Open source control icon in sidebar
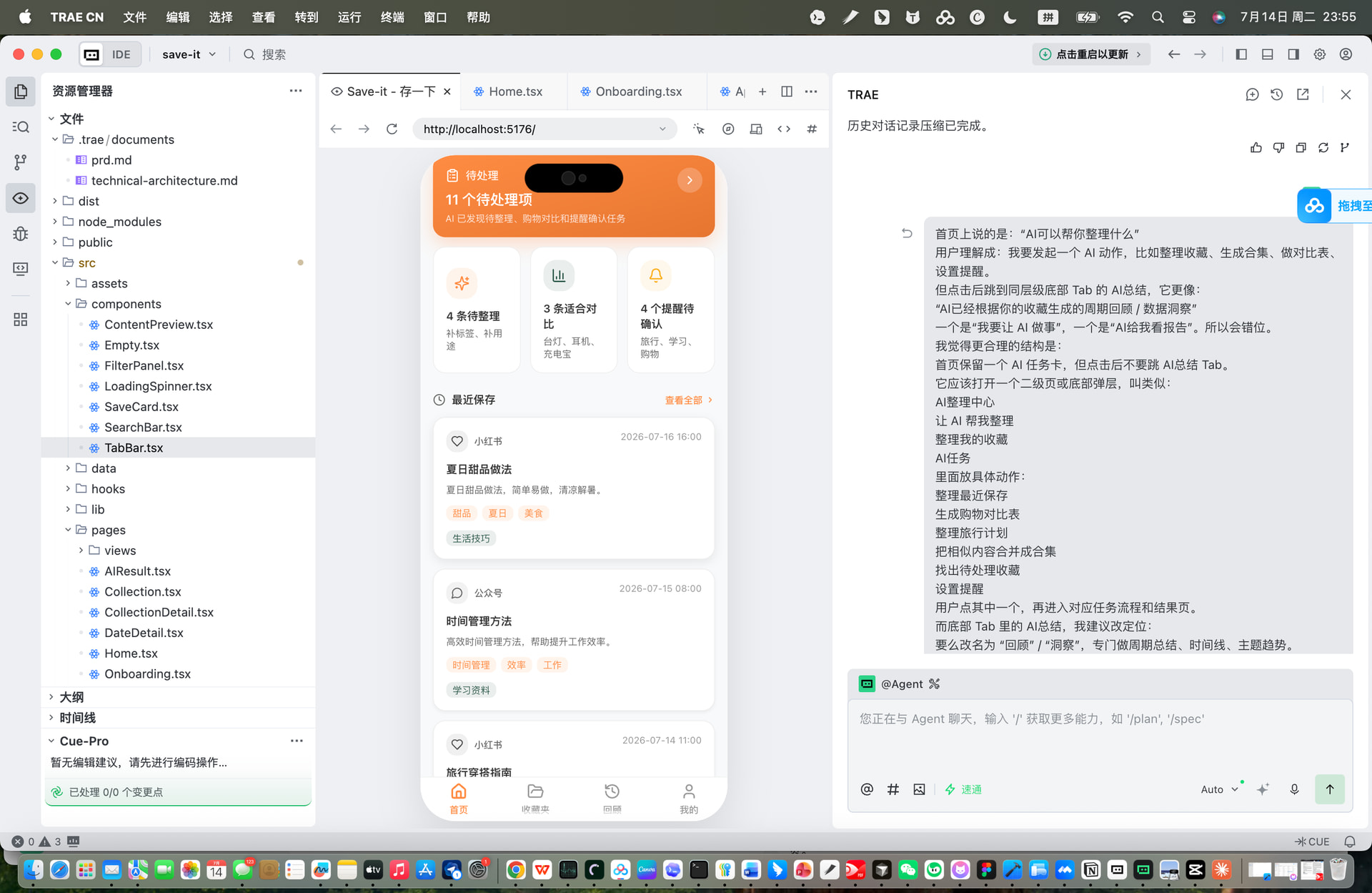 click(21, 162)
